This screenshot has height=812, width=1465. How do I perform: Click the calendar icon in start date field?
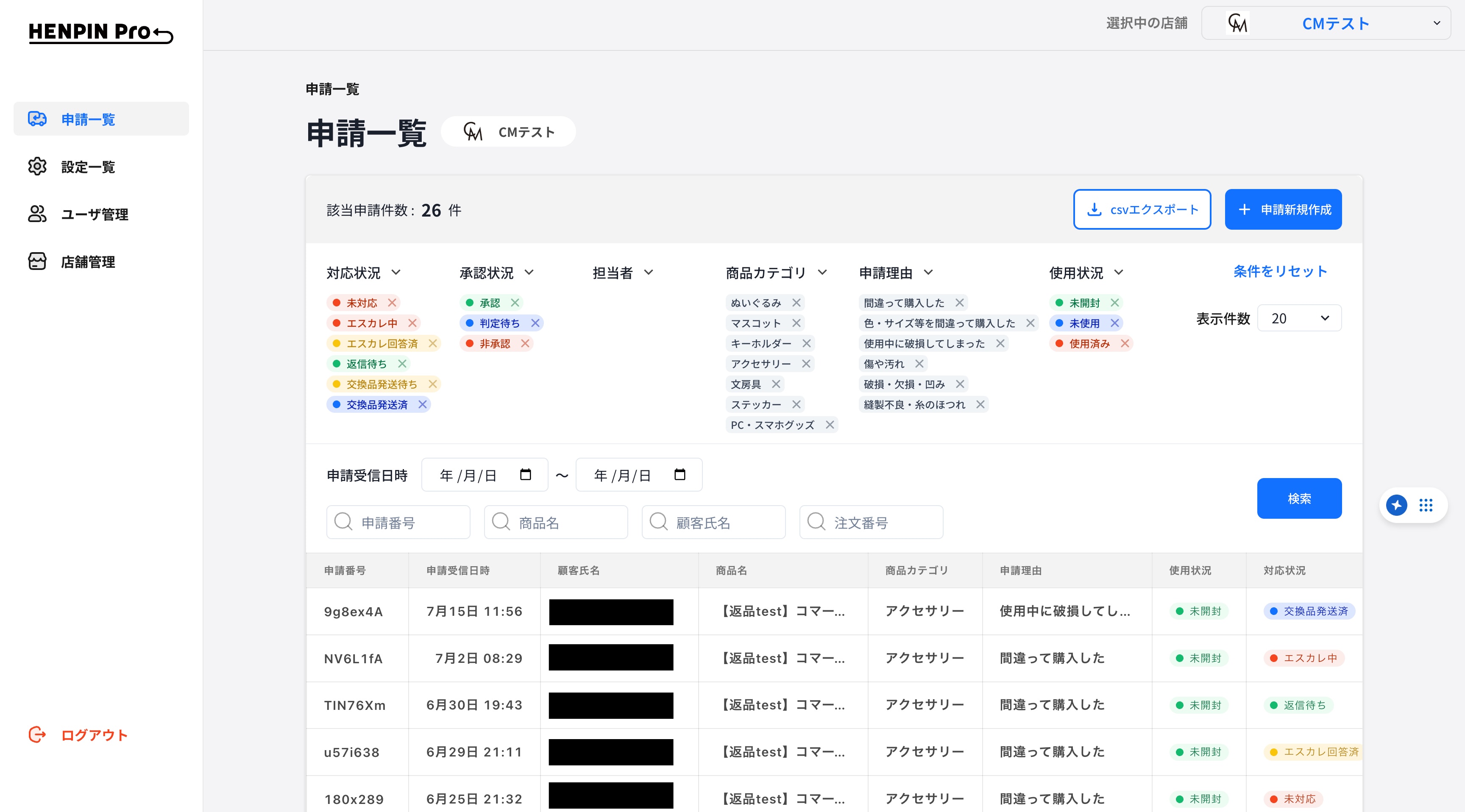[526, 474]
